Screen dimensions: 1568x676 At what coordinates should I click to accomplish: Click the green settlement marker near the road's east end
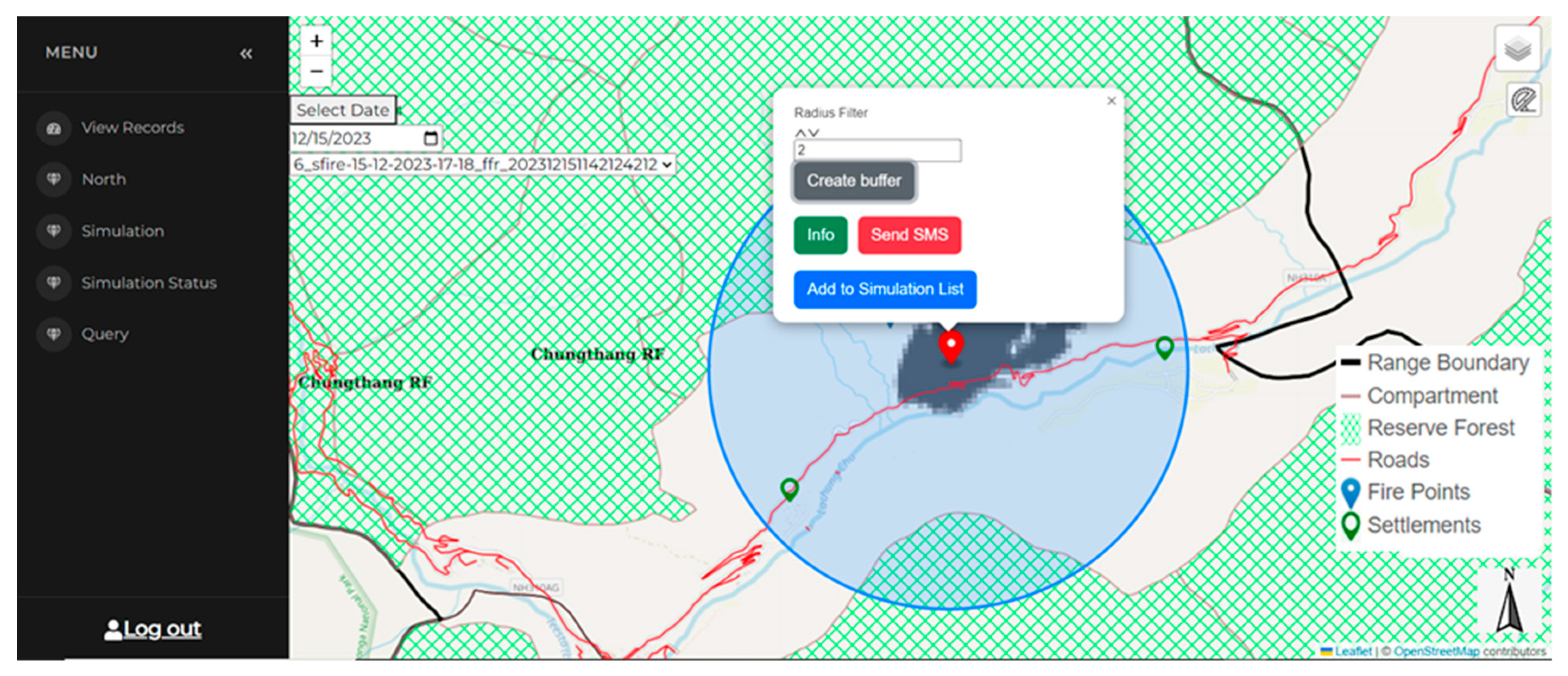[1164, 347]
